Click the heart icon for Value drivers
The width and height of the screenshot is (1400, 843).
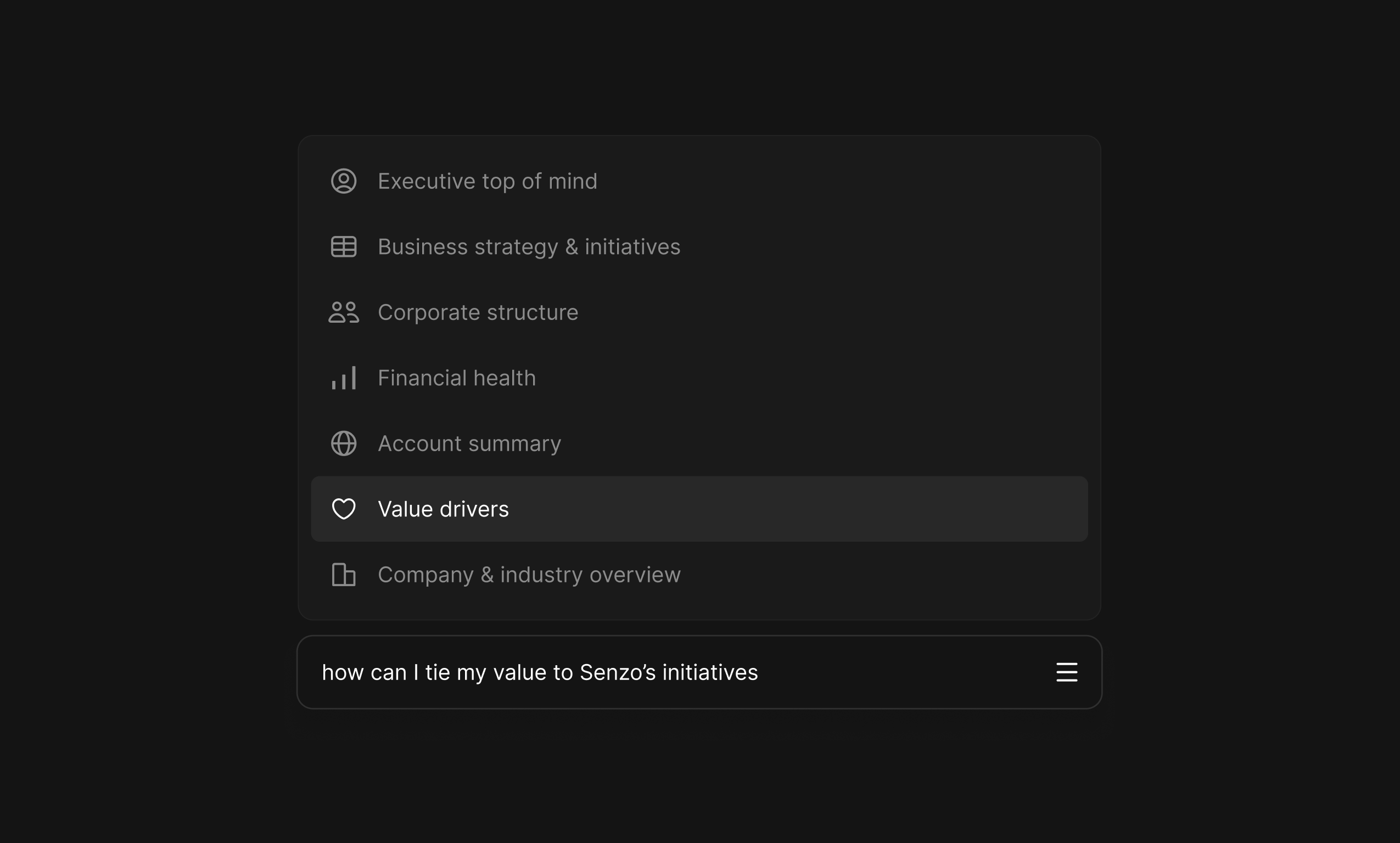(344, 509)
